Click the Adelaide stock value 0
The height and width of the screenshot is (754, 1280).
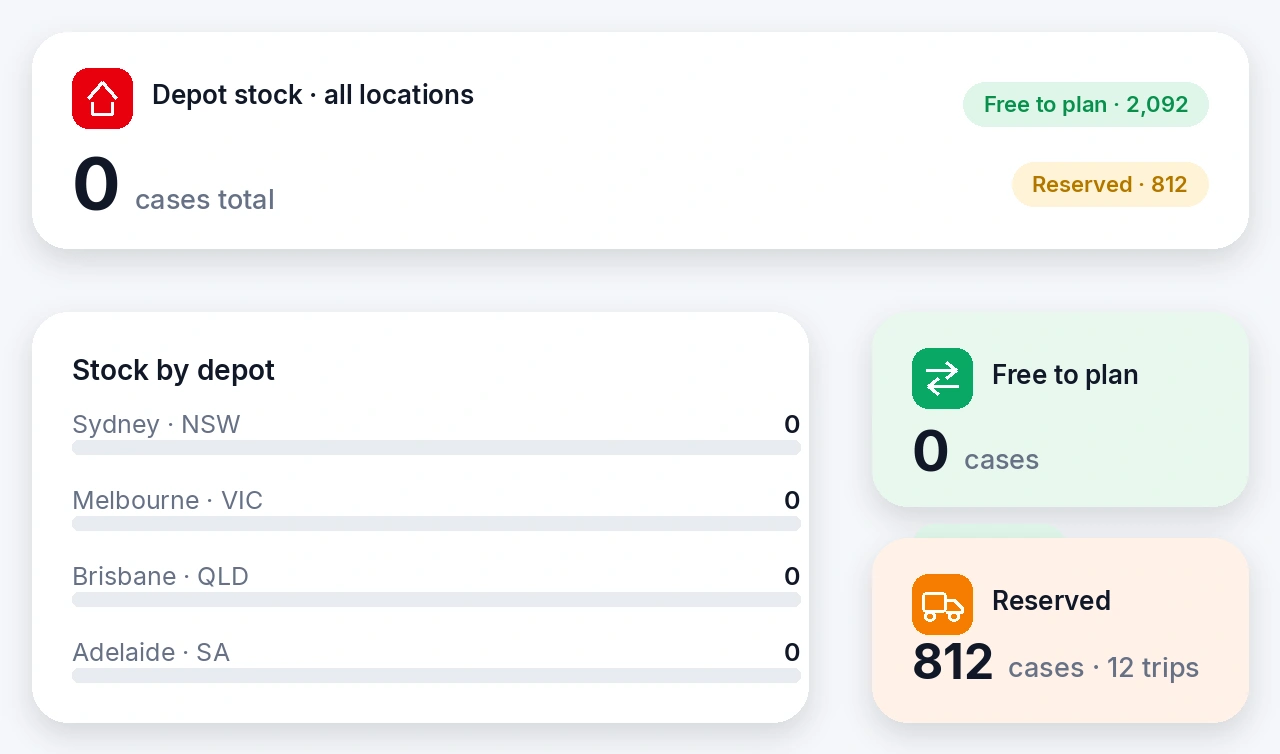(792, 653)
